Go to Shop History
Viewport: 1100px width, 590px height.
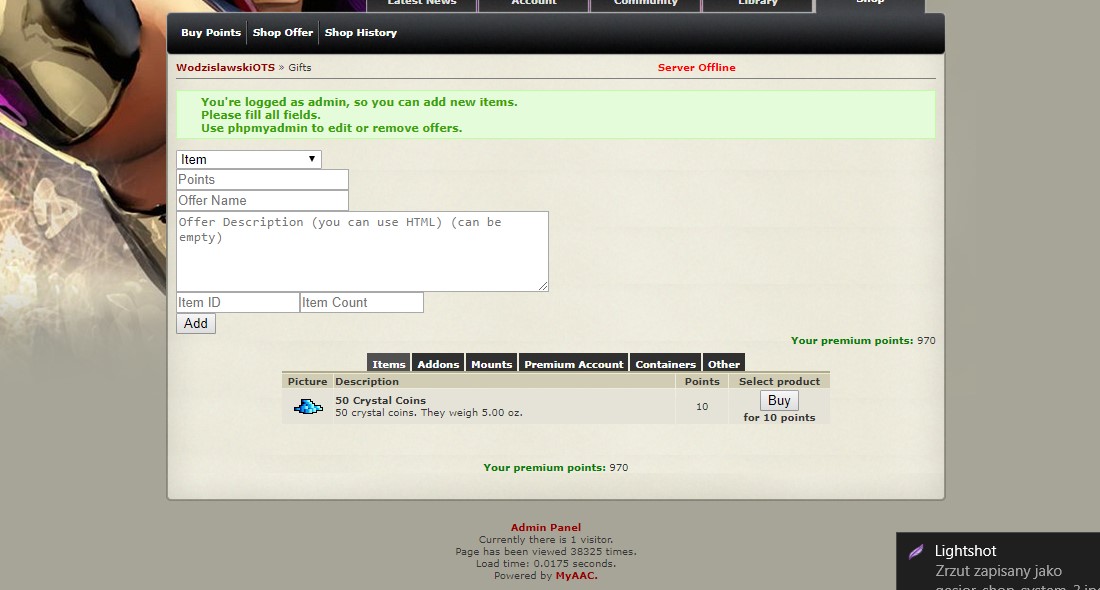coord(360,33)
